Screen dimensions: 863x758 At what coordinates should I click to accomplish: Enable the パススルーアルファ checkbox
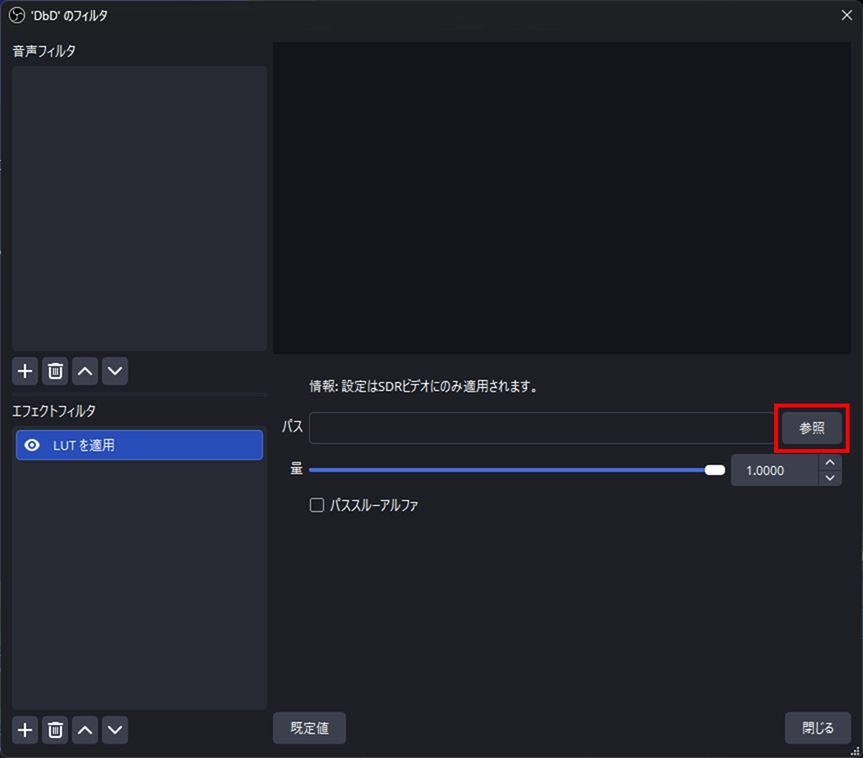[x=317, y=506]
